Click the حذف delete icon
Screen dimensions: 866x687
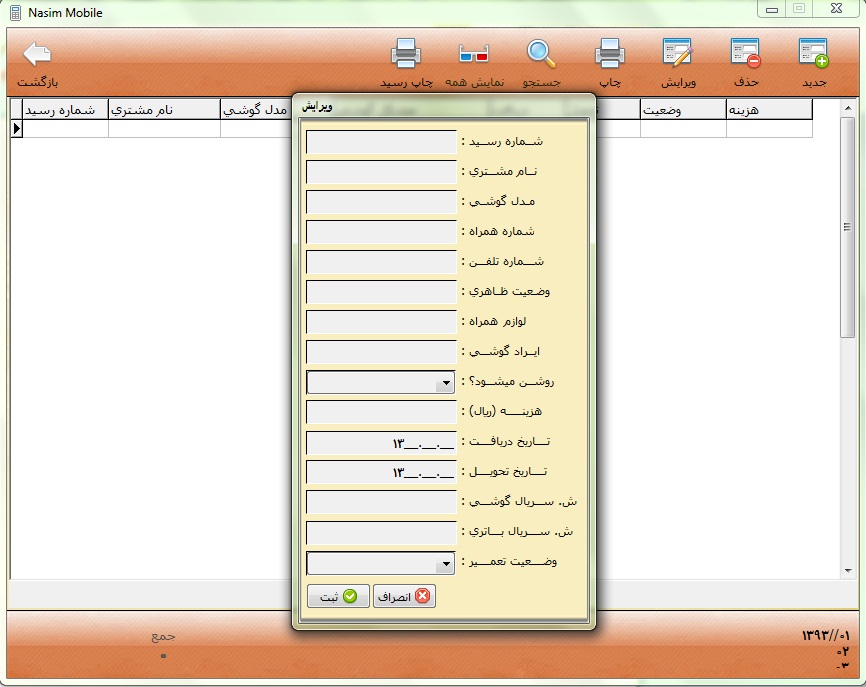(x=745, y=54)
